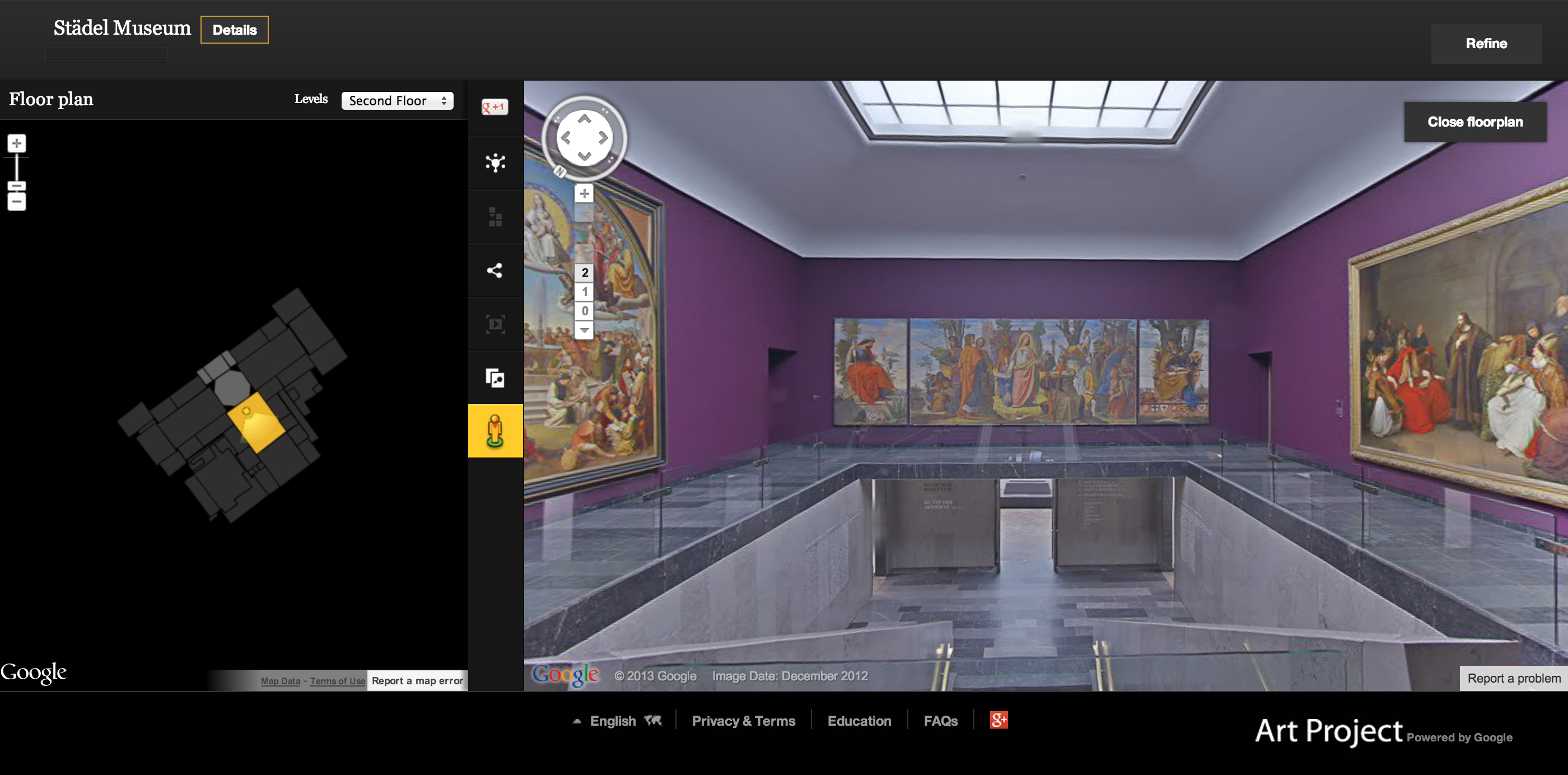
Task: Click the yellow highlighted room on floor plan
Action: (x=256, y=423)
